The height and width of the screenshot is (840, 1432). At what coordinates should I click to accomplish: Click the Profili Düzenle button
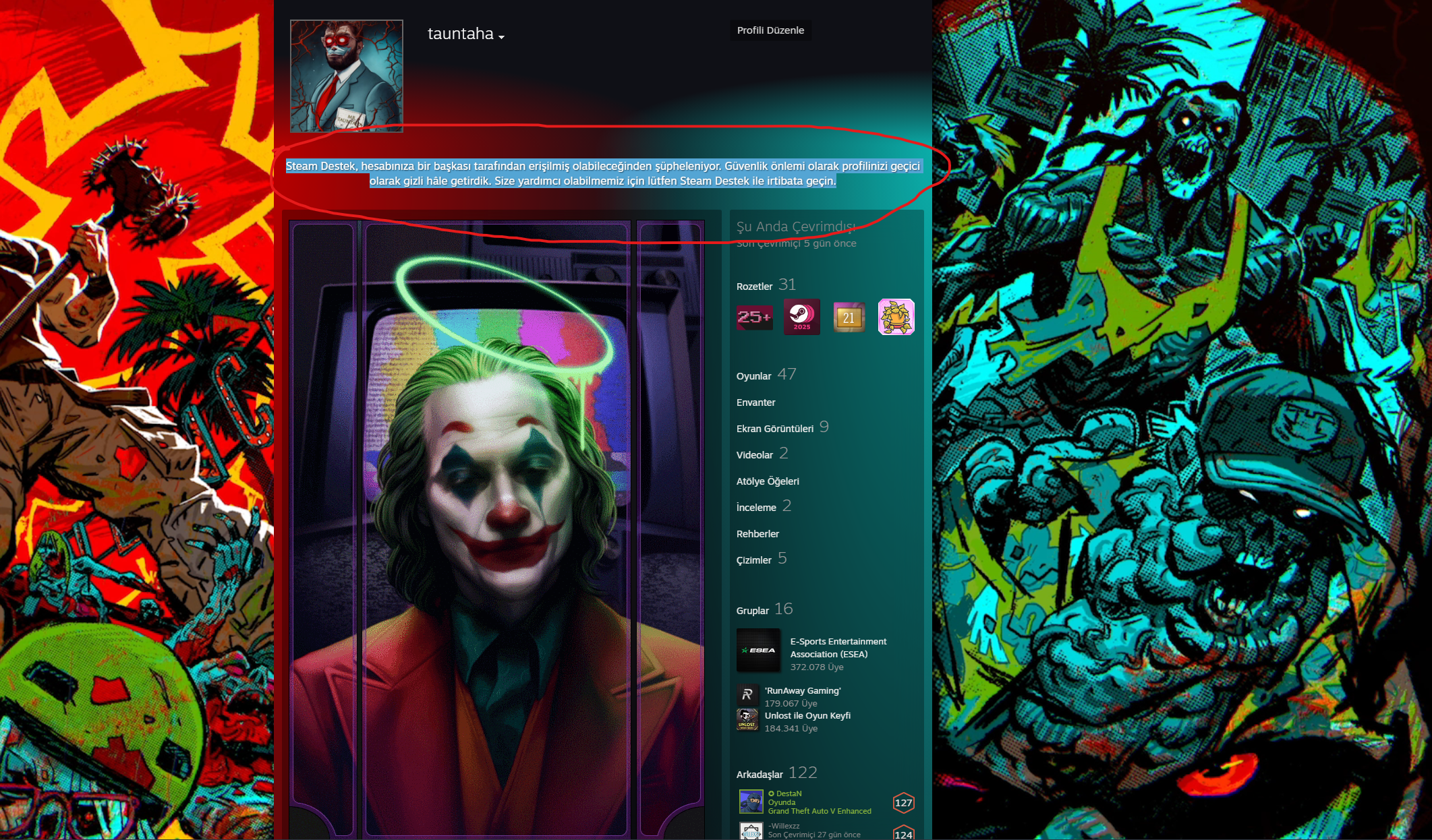[770, 30]
